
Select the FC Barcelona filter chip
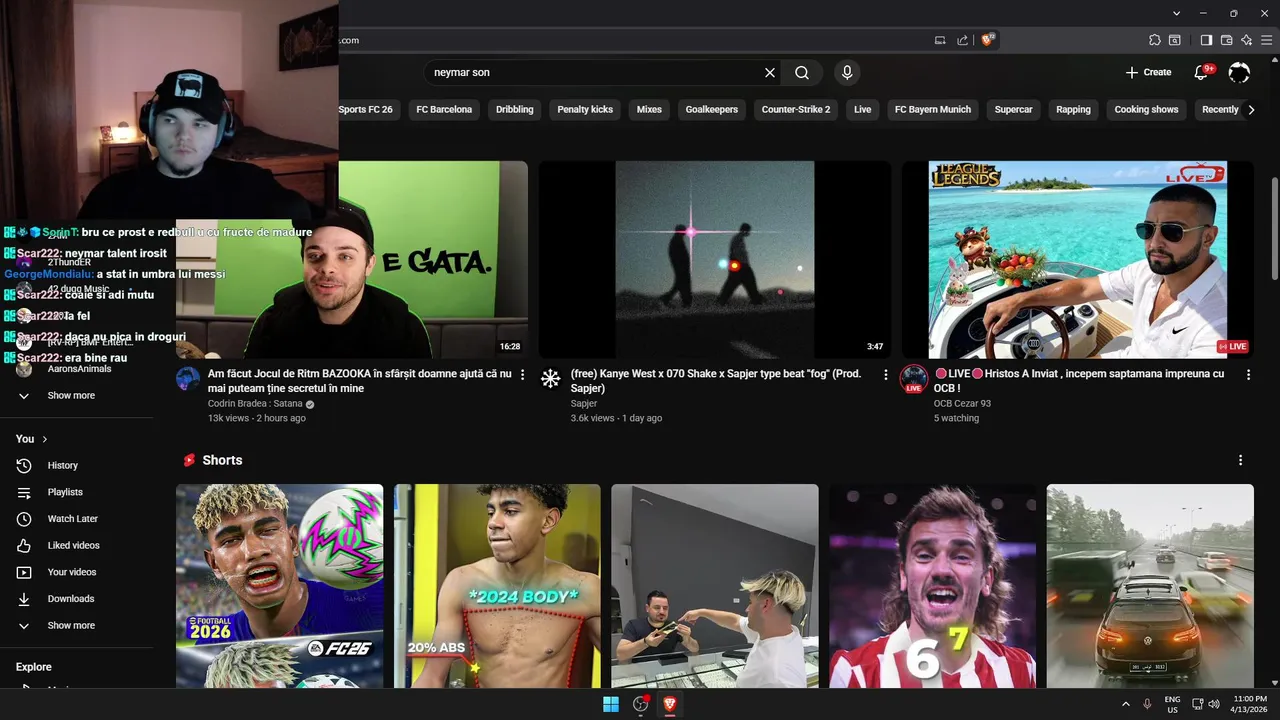tap(444, 110)
